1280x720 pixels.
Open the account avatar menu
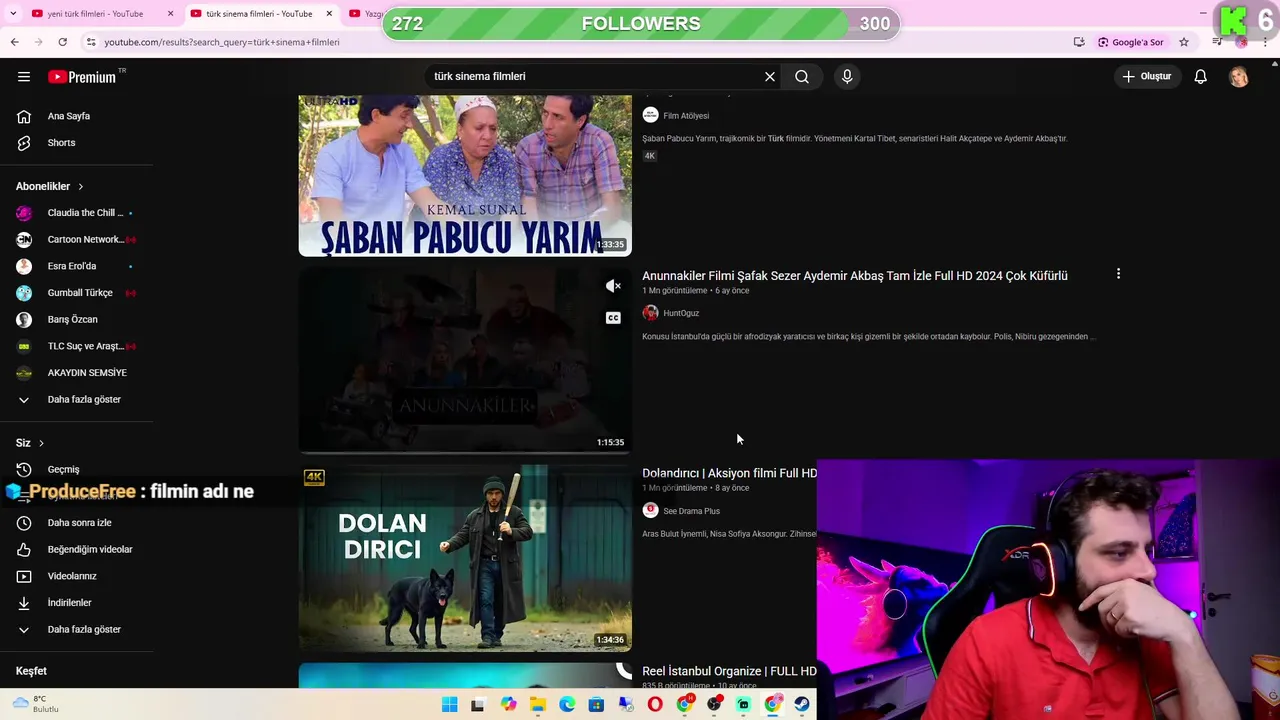click(x=1239, y=77)
